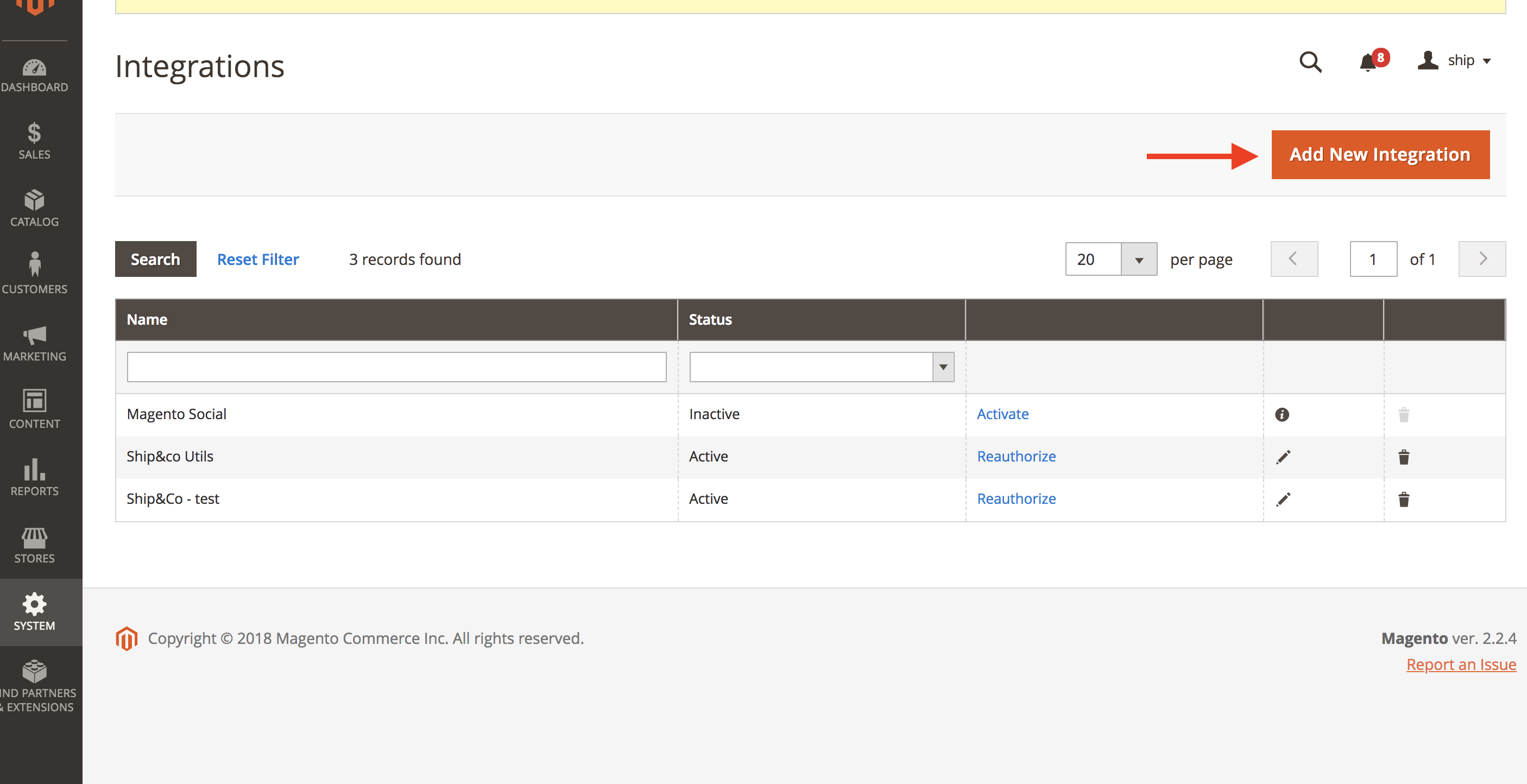Click the info icon for Magento Social
This screenshot has width=1527, height=784.
(1282, 415)
